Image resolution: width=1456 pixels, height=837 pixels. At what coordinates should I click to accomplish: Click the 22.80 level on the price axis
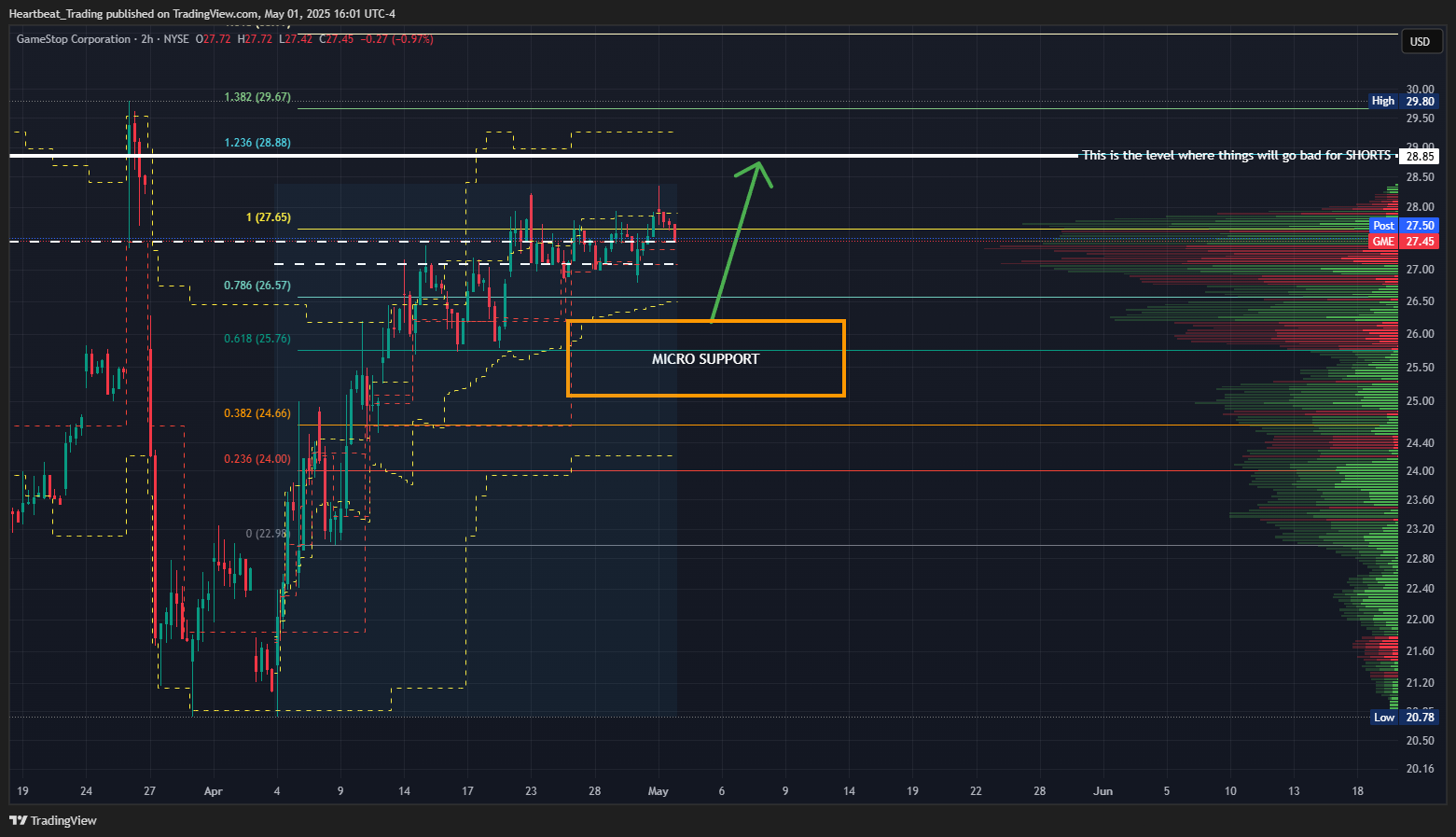click(1421, 559)
